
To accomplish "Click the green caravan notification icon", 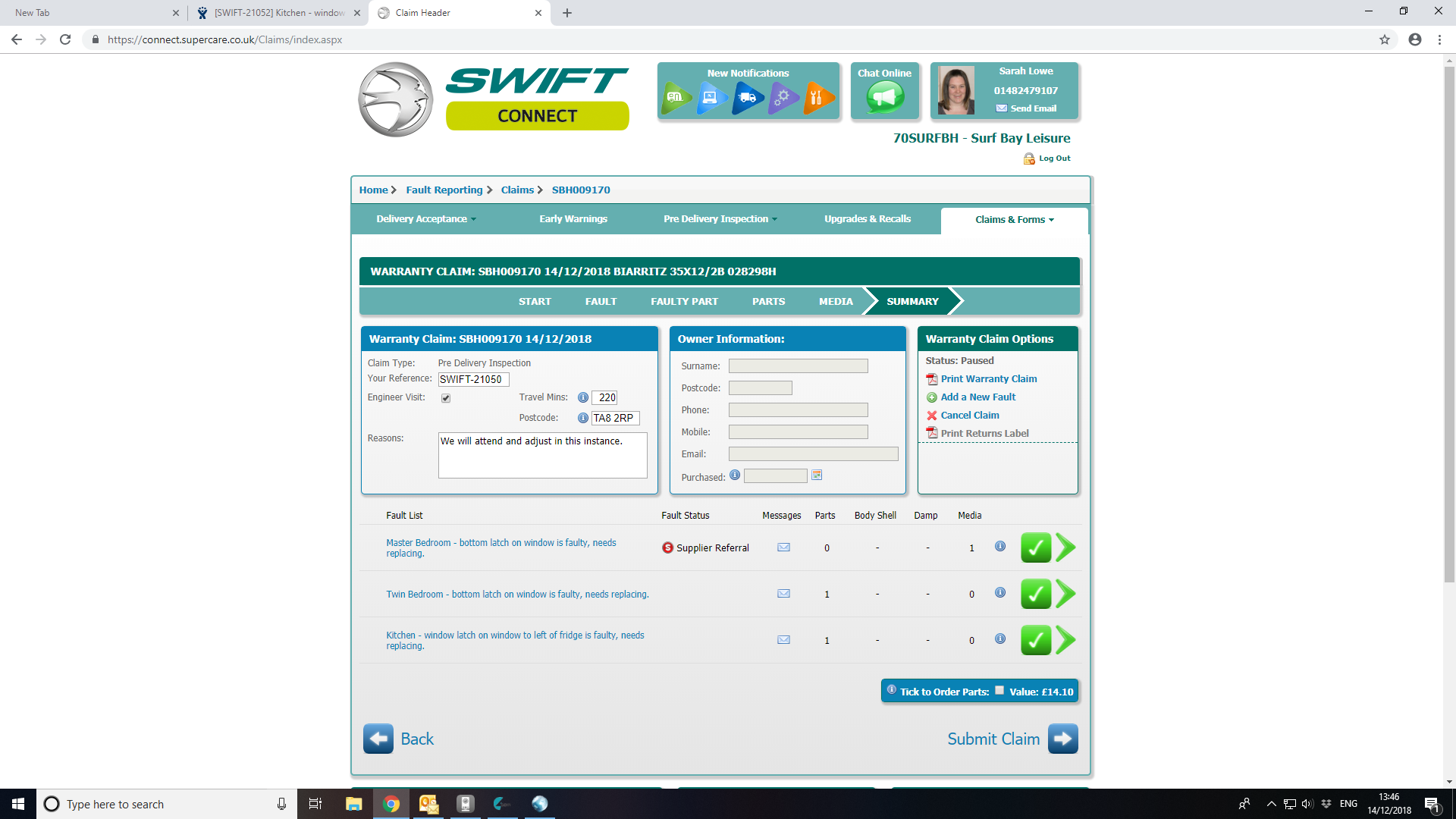I will [675, 98].
